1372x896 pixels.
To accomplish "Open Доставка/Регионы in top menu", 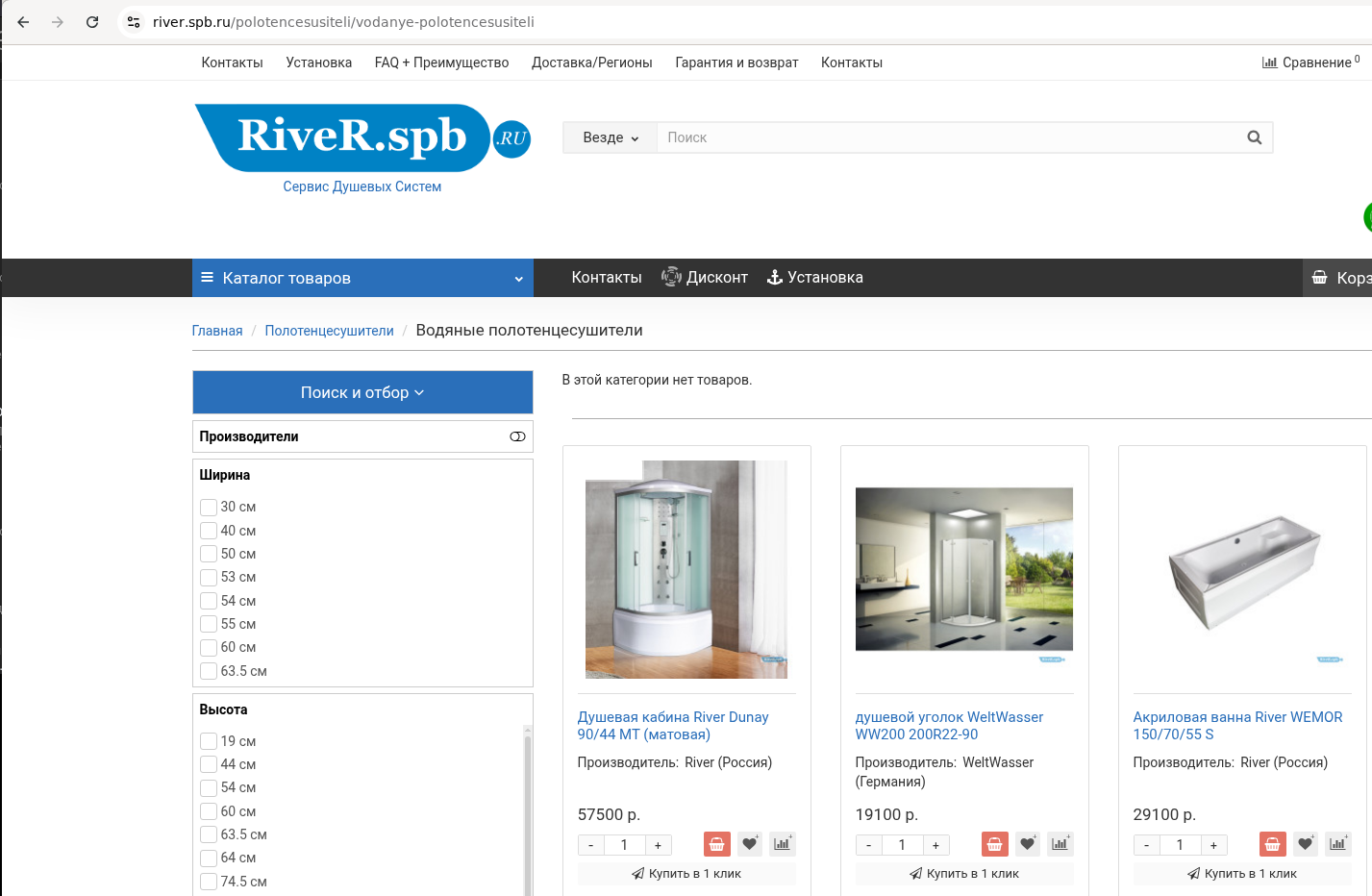I will pyautogui.click(x=591, y=62).
